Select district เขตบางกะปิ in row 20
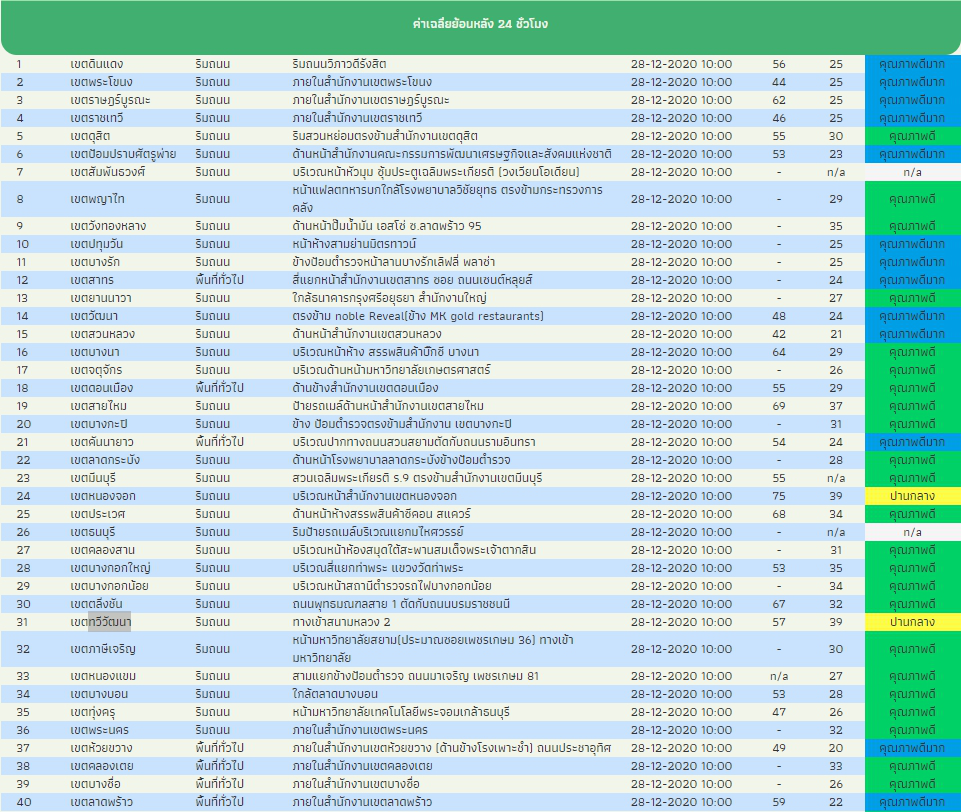 pos(98,423)
